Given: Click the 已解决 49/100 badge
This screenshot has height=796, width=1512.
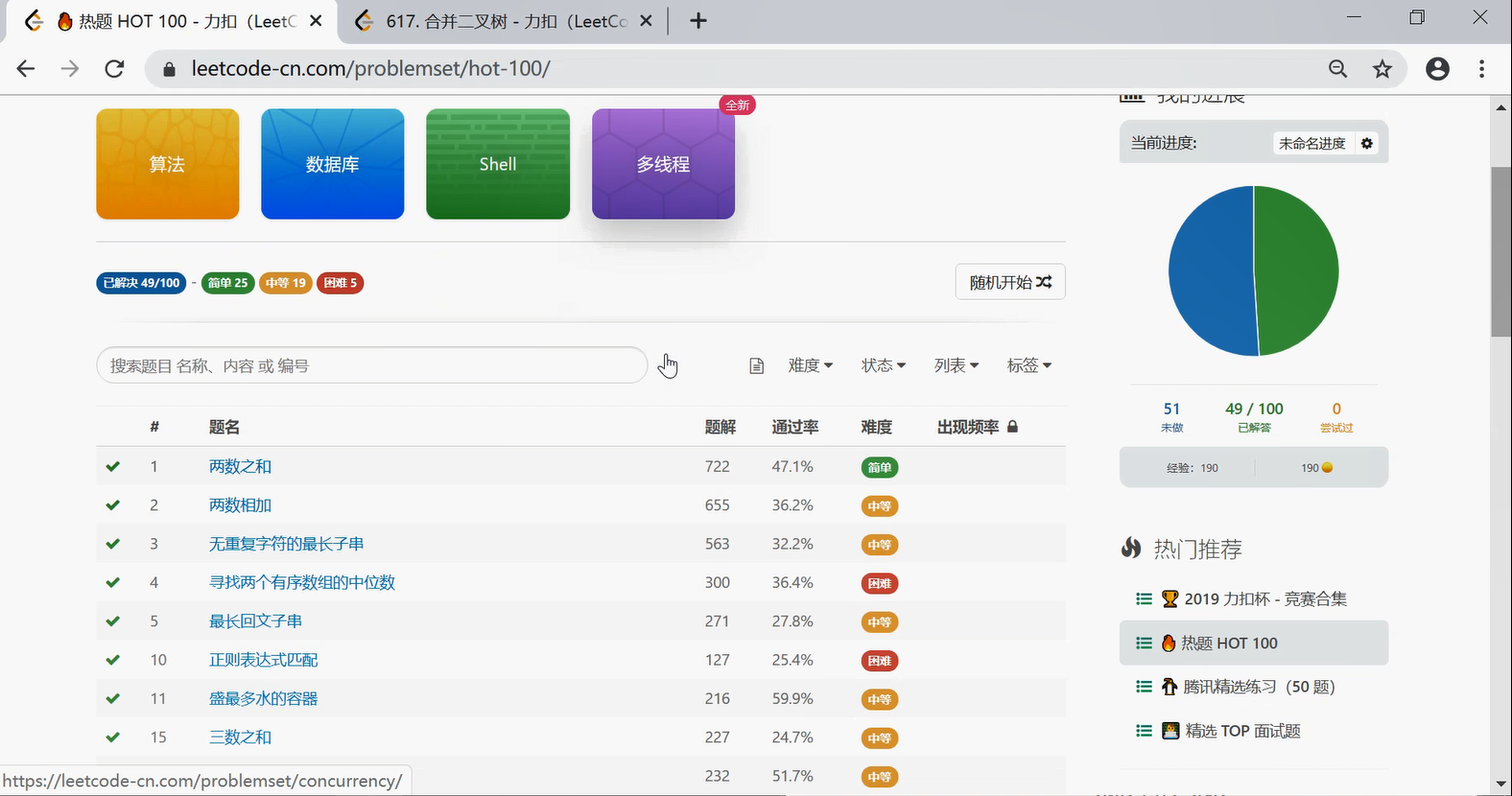Looking at the screenshot, I should click(x=141, y=283).
